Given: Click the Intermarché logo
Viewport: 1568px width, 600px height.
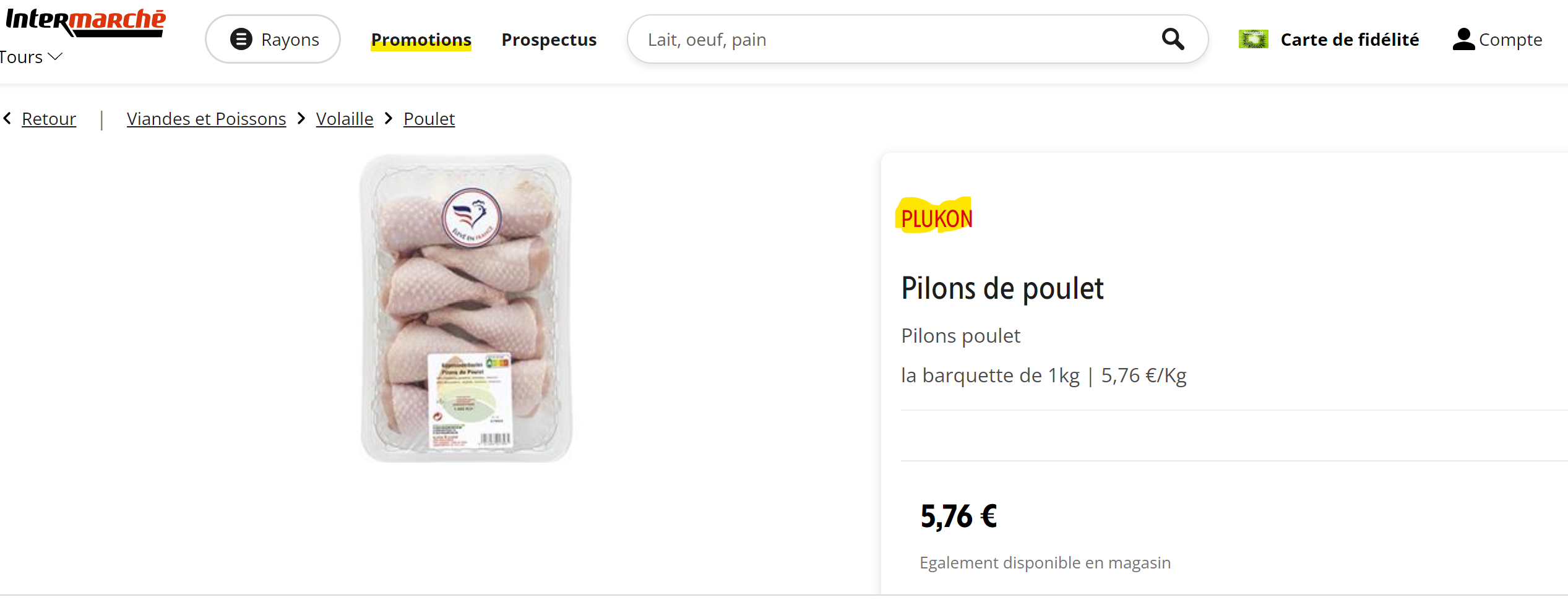Looking at the screenshot, I should 85,22.
